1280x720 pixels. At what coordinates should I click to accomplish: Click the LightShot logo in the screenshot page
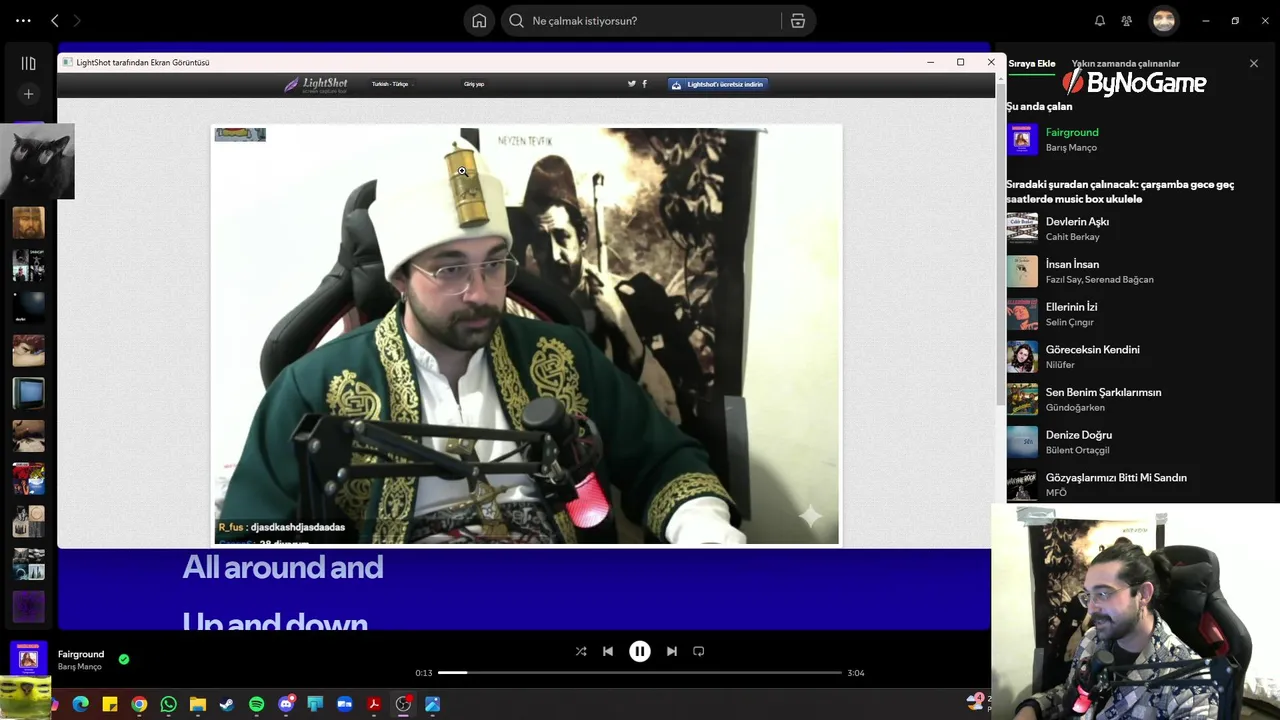click(x=316, y=84)
